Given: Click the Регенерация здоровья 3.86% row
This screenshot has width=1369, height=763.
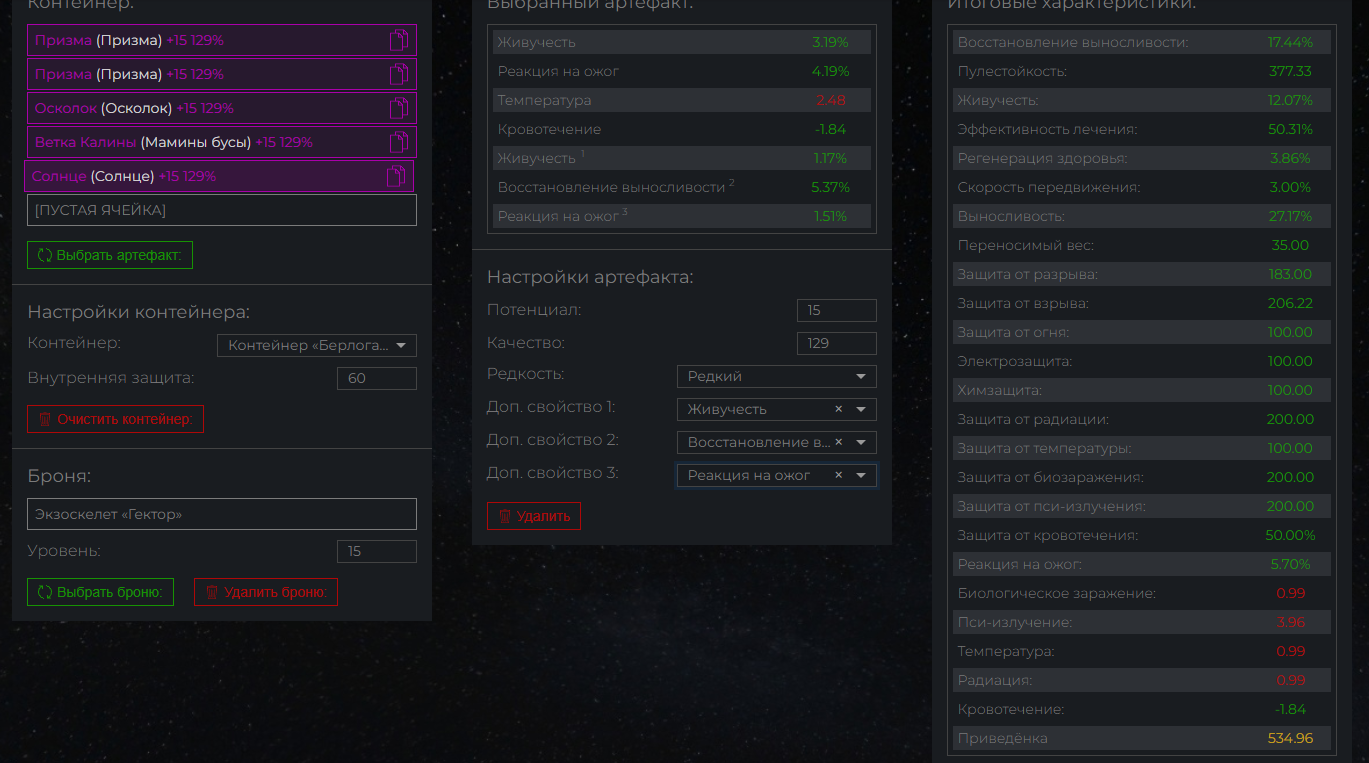Looking at the screenshot, I should coord(1142,158).
